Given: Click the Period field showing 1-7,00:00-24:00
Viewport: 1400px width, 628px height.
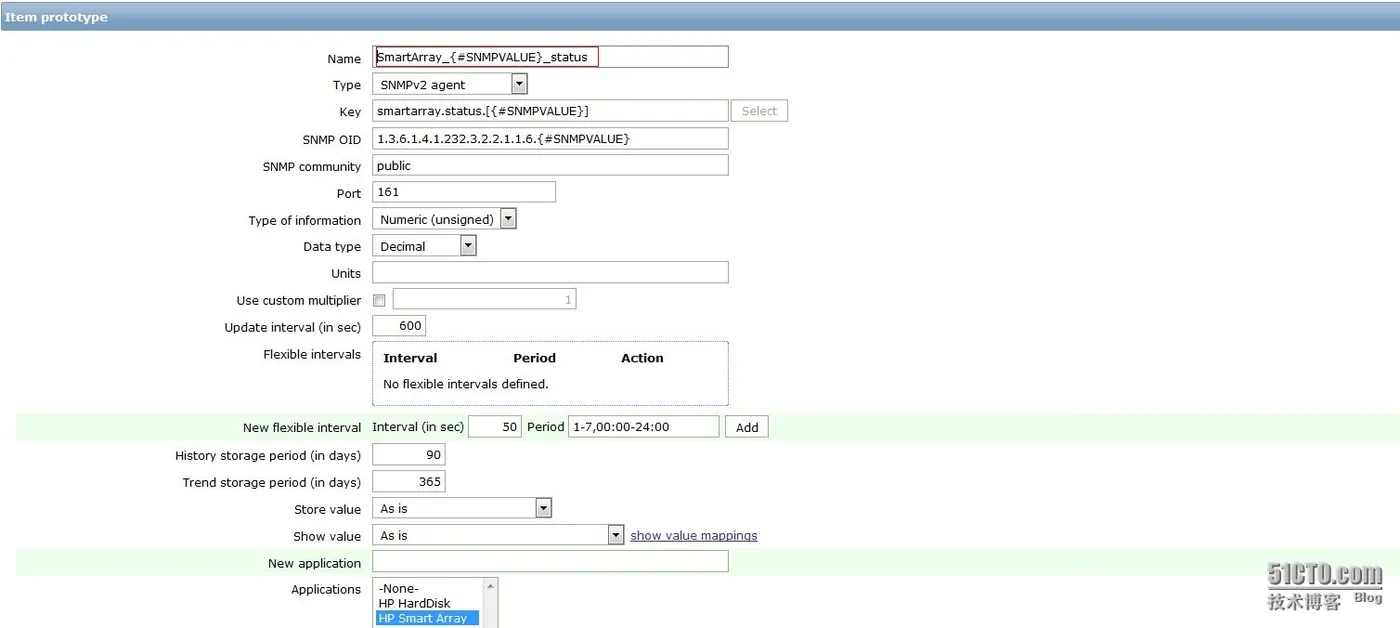Looking at the screenshot, I should tap(643, 427).
